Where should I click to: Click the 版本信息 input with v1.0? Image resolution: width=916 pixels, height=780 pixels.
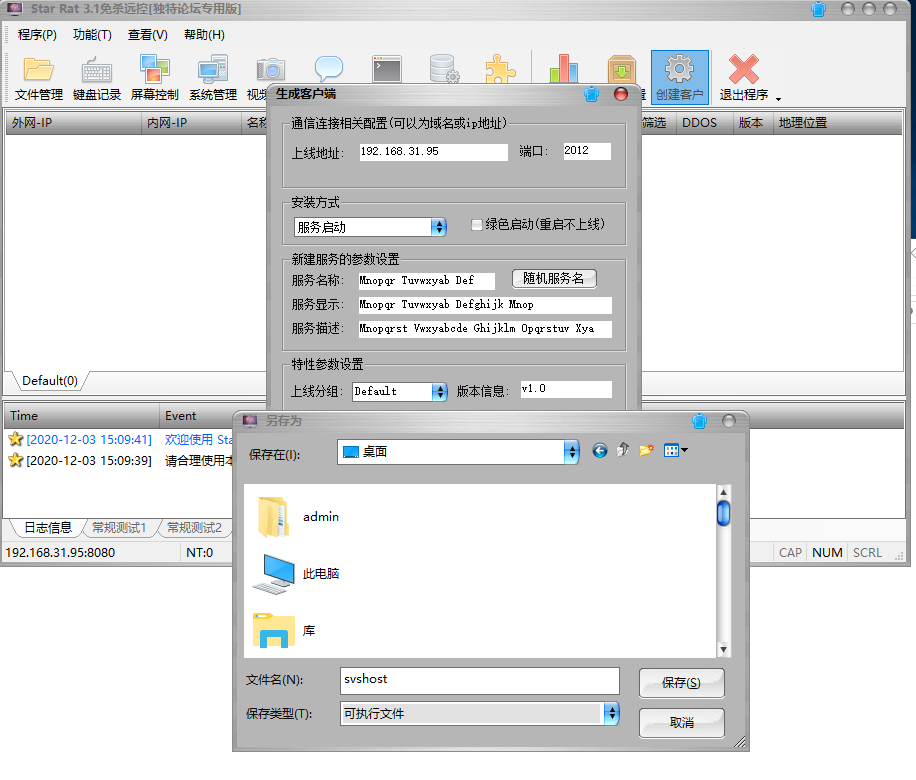pos(566,389)
